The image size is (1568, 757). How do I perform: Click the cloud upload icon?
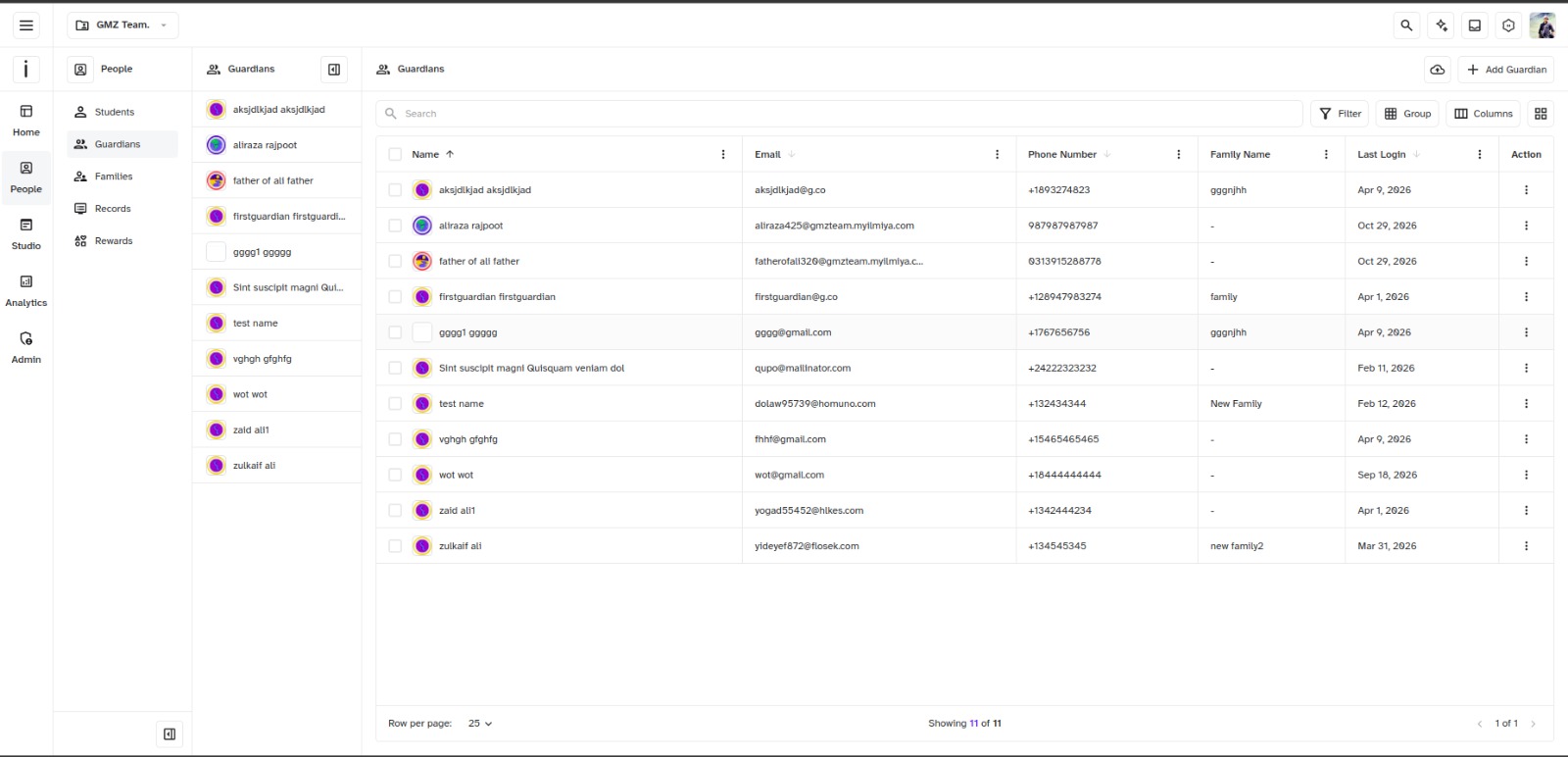coord(1438,70)
